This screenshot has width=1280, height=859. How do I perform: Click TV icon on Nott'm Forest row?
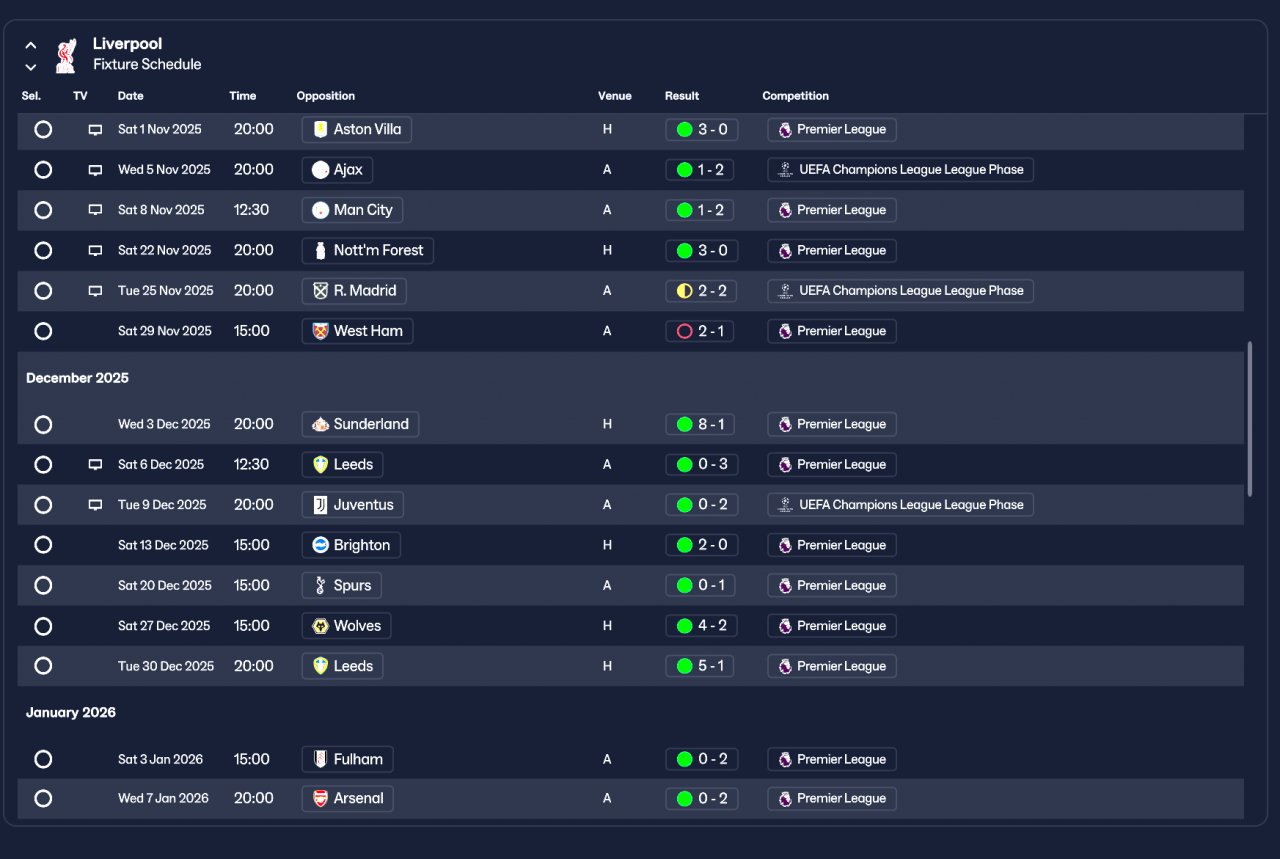tap(95, 251)
